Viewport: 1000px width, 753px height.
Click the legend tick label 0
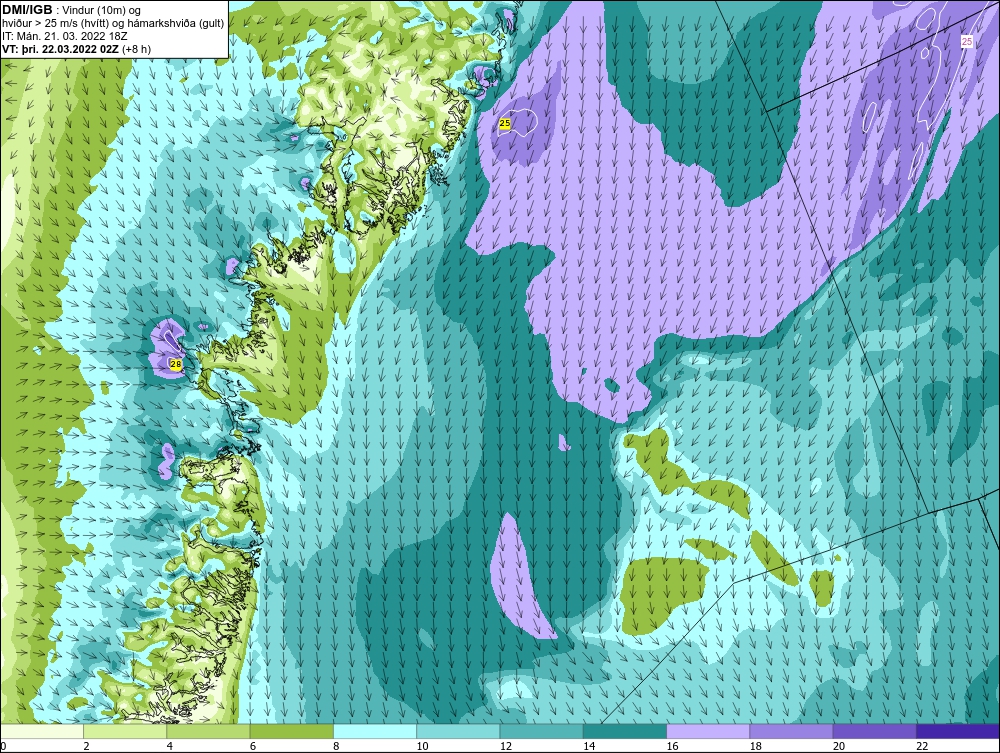pyautogui.click(x=3, y=746)
